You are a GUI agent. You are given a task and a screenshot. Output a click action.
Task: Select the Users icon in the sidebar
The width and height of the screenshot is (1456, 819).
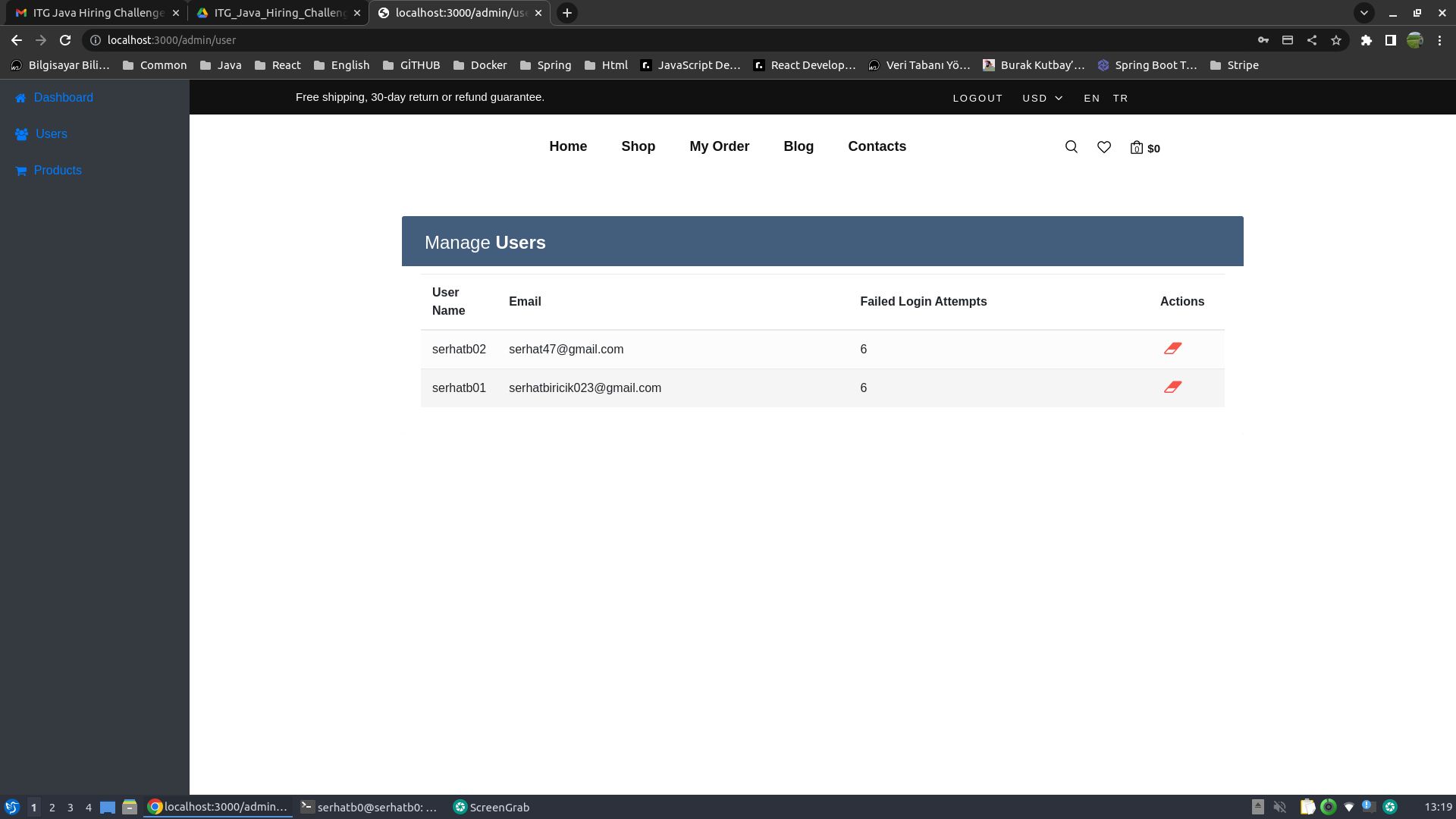(21, 133)
